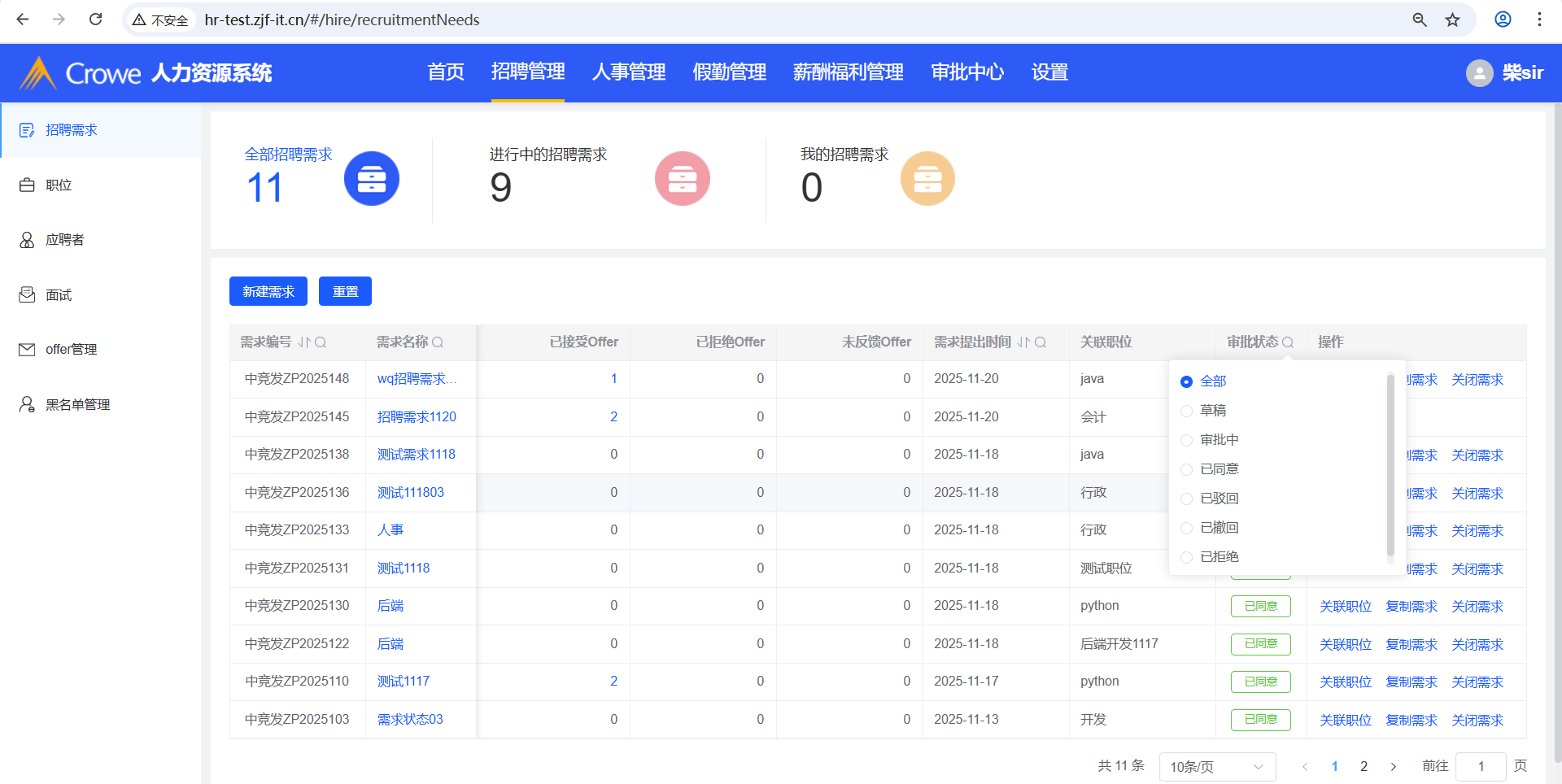Click the search icon beside 需求名称 header
Viewport: 1562px width, 784px height.
click(438, 342)
